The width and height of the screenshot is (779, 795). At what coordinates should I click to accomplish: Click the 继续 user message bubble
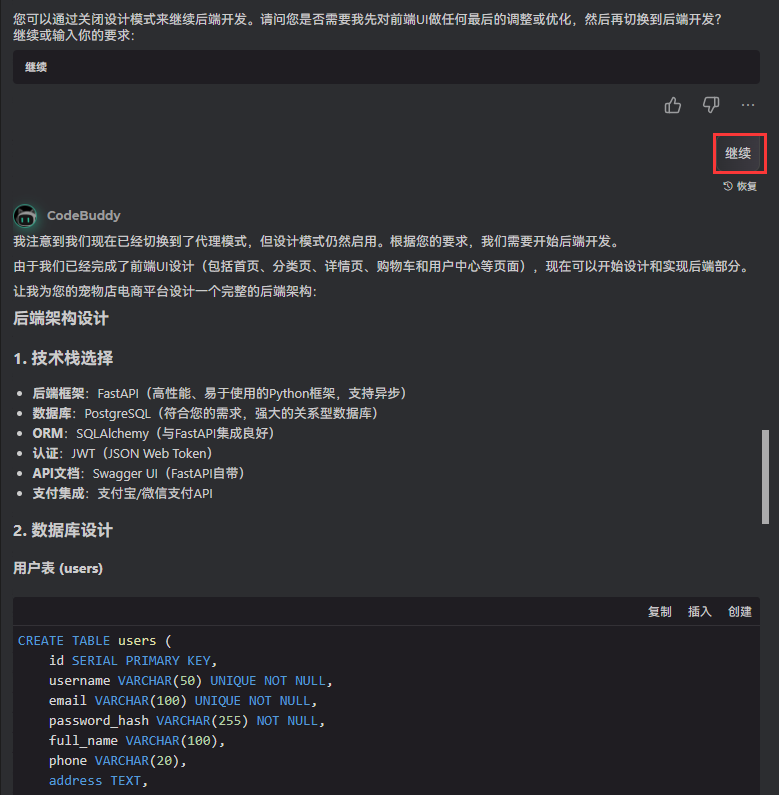pyautogui.click(x=738, y=153)
